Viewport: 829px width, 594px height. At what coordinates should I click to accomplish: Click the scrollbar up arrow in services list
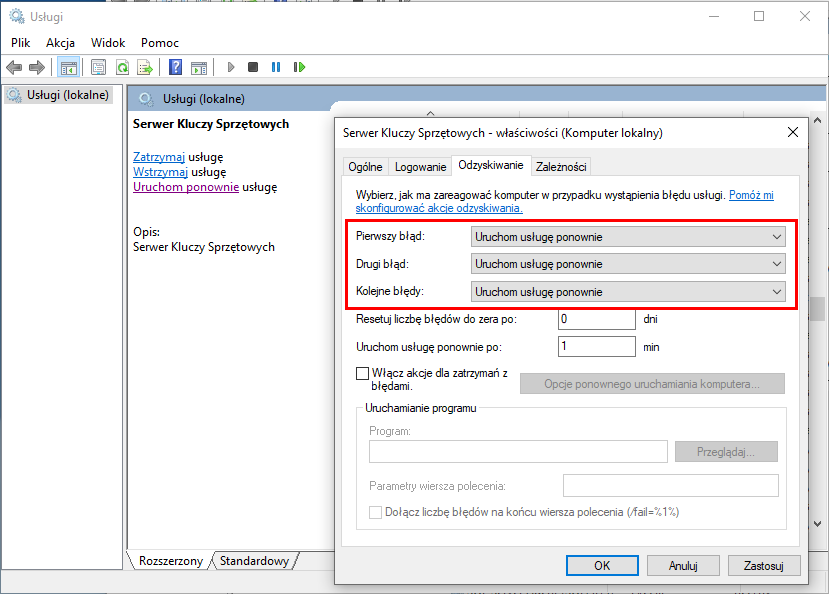[x=817, y=120]
